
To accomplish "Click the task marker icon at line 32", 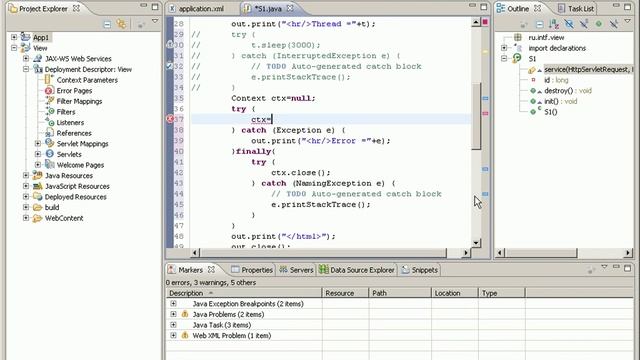I will (x=170, y=65).
